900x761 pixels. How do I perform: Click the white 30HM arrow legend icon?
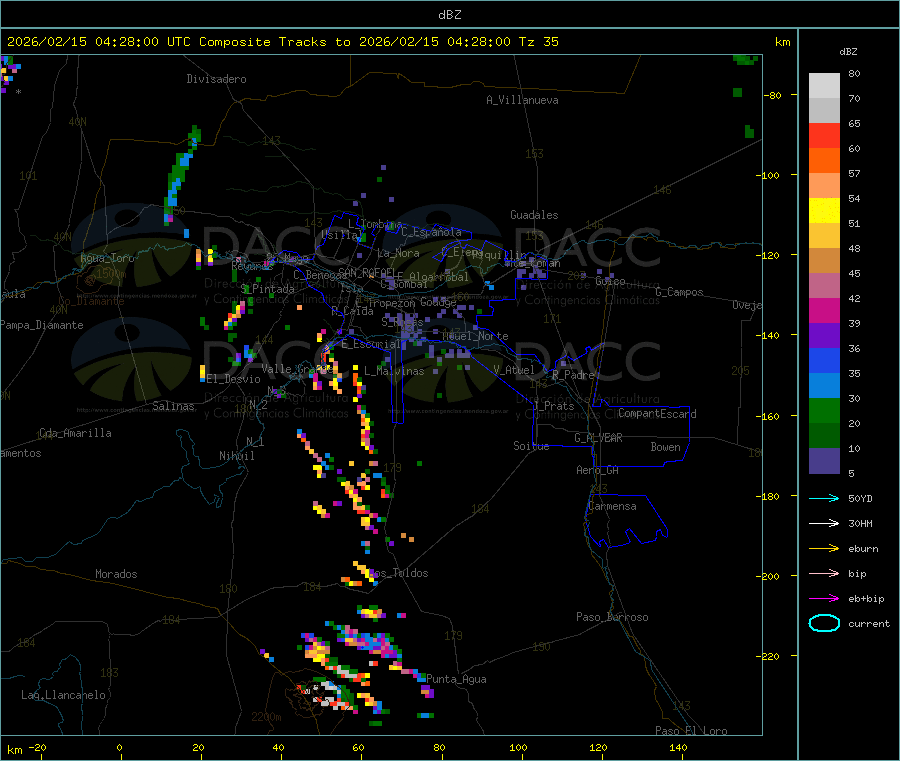(x=824, y=523)
